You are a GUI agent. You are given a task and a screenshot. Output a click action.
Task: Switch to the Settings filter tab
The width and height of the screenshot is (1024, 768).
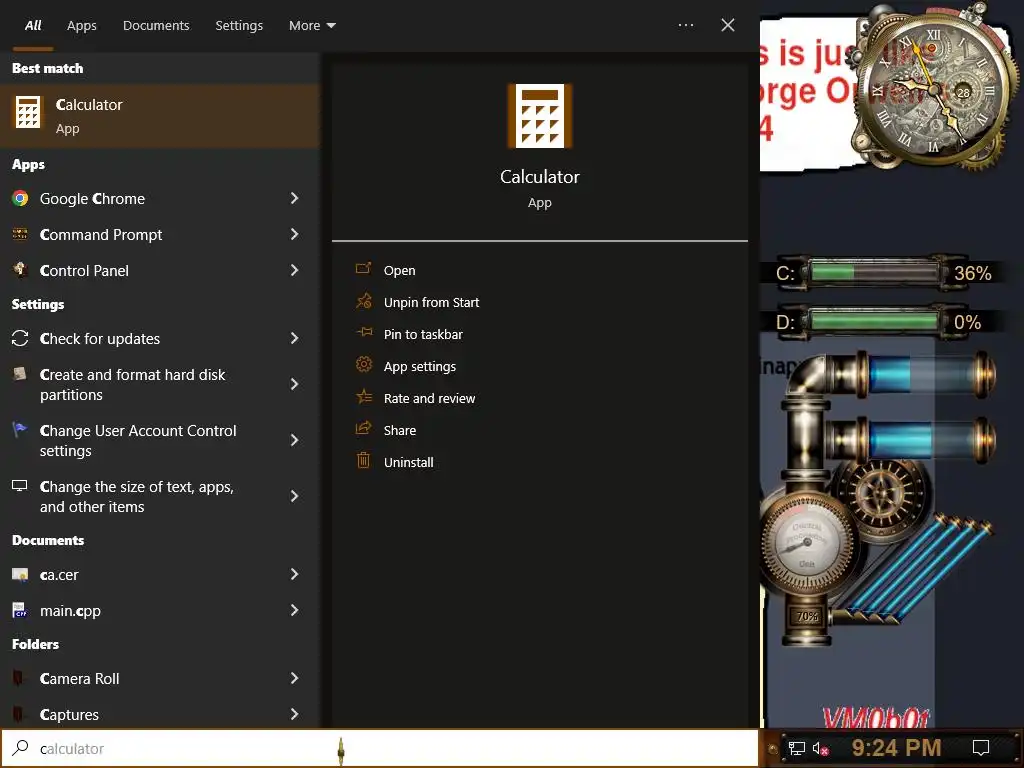coord(239,25)
